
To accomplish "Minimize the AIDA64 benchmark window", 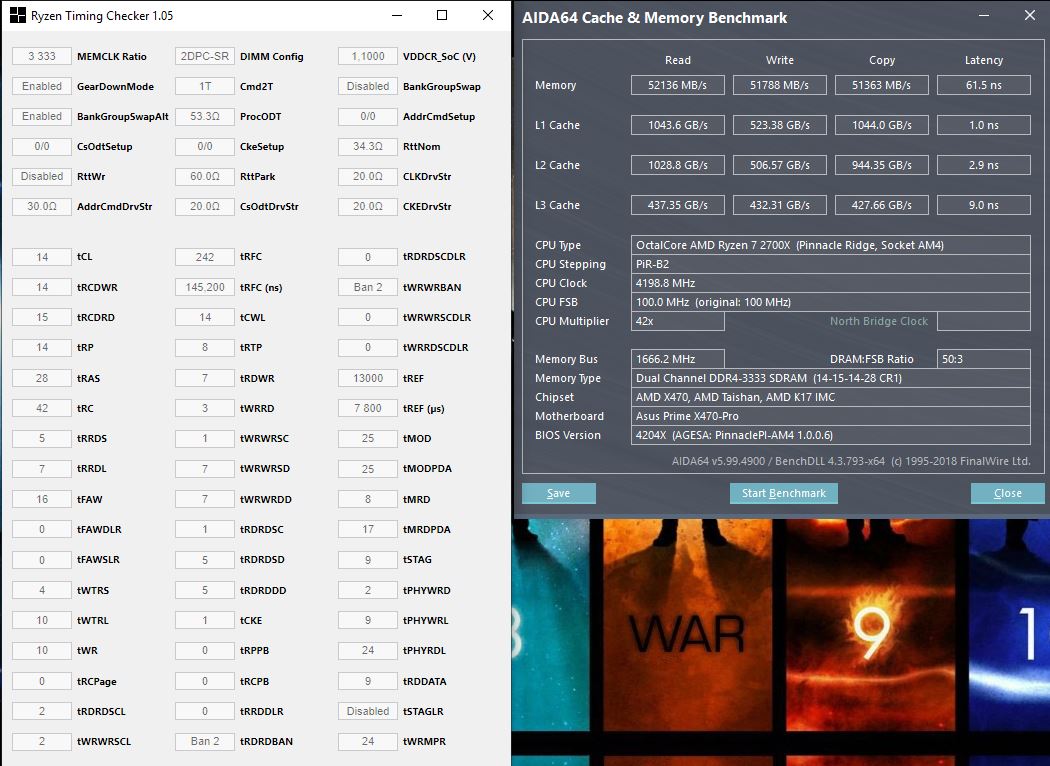I will click(984, 15).
